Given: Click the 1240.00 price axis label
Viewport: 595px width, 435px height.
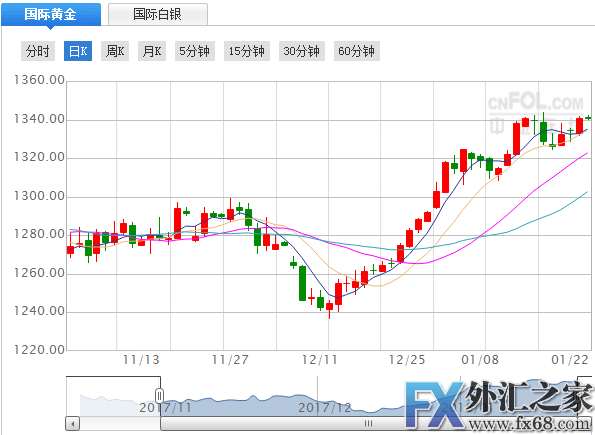Looking at the screenshot, I should click(x=39, y=311).
